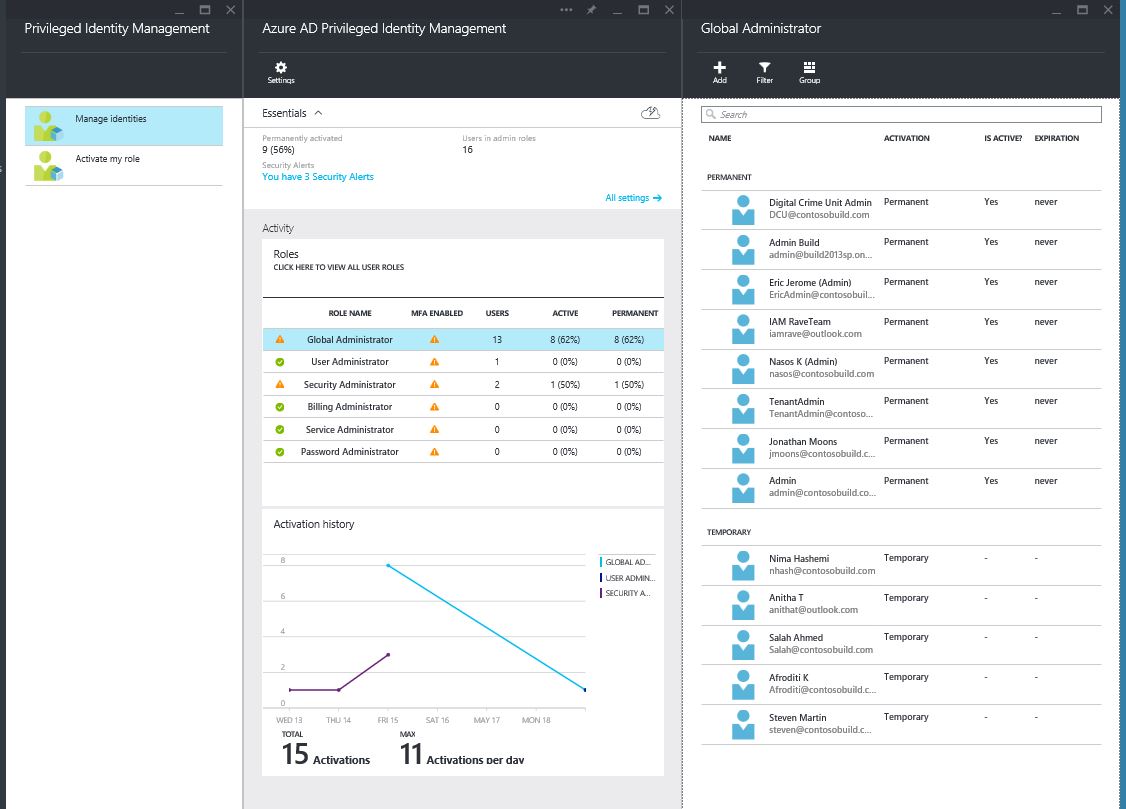This screenshot has height=809, width=1126.
Task: Click MFA warning icon in Global Administrator row
Action: [x=434, y=340]
